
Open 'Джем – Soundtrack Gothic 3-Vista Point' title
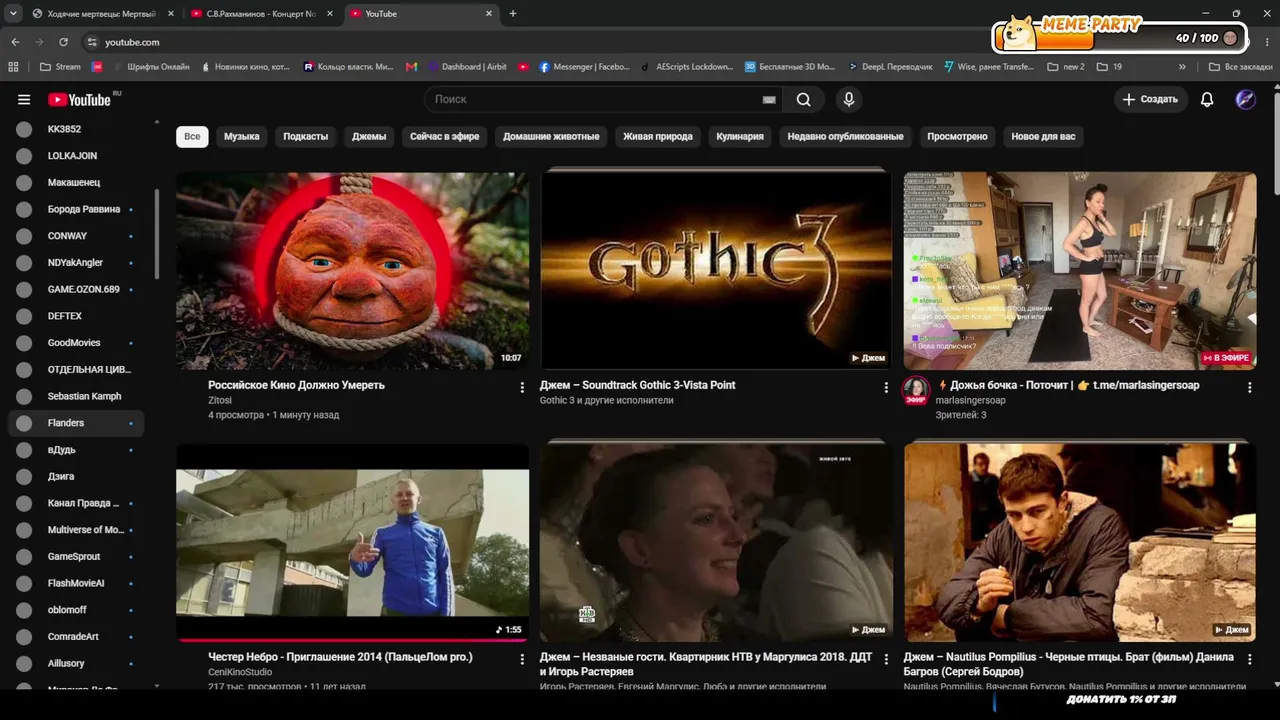pyautogui.click(x=638, y=385)
